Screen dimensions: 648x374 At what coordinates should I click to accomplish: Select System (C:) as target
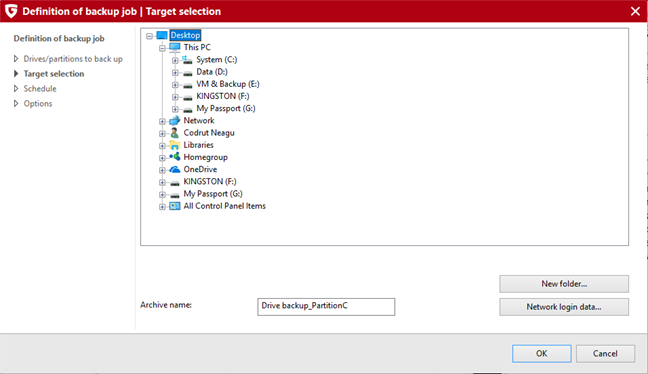(217, 60)
